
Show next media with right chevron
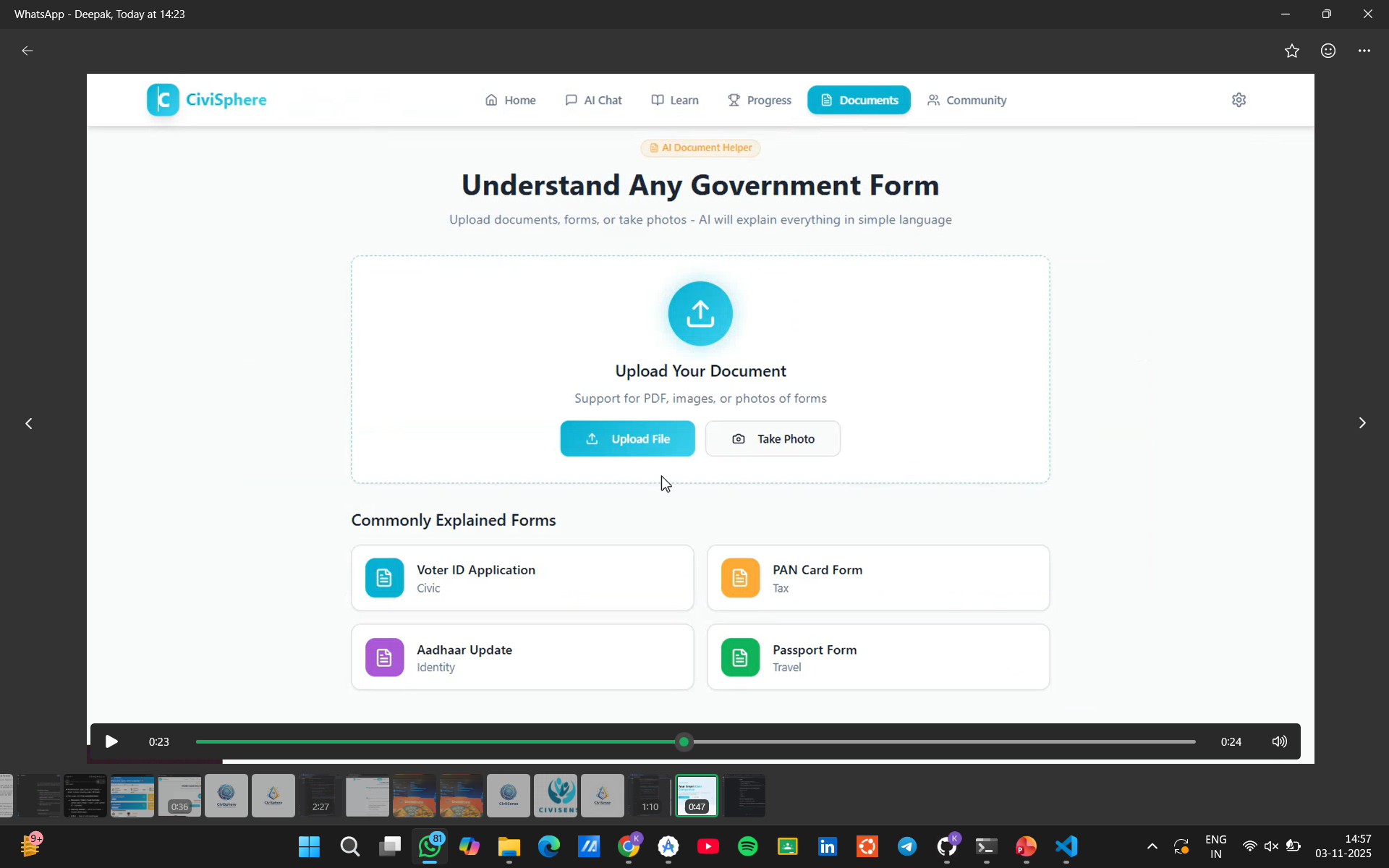[x=1362, y=423]
